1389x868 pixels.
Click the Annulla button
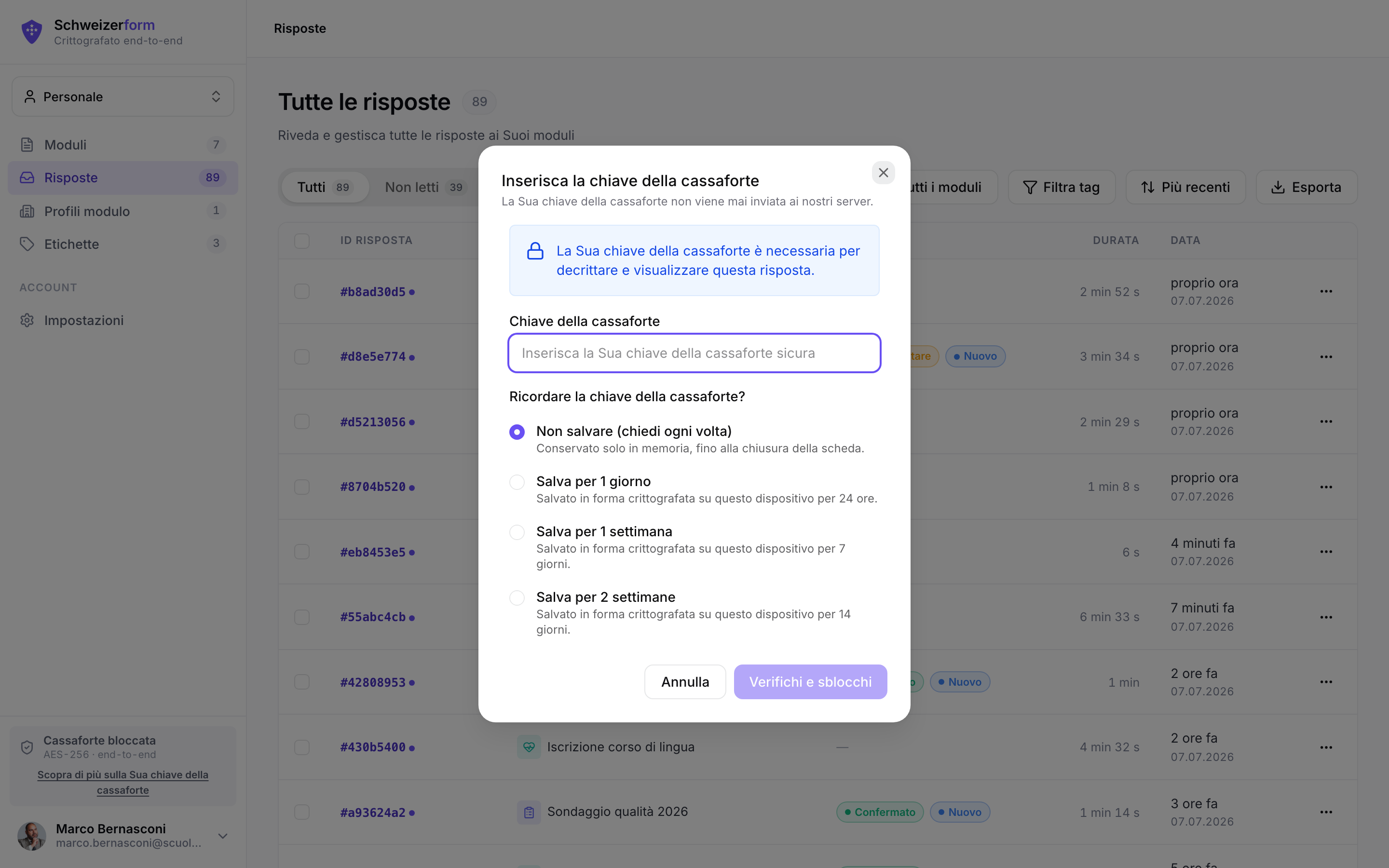click(x=685, y=682)
